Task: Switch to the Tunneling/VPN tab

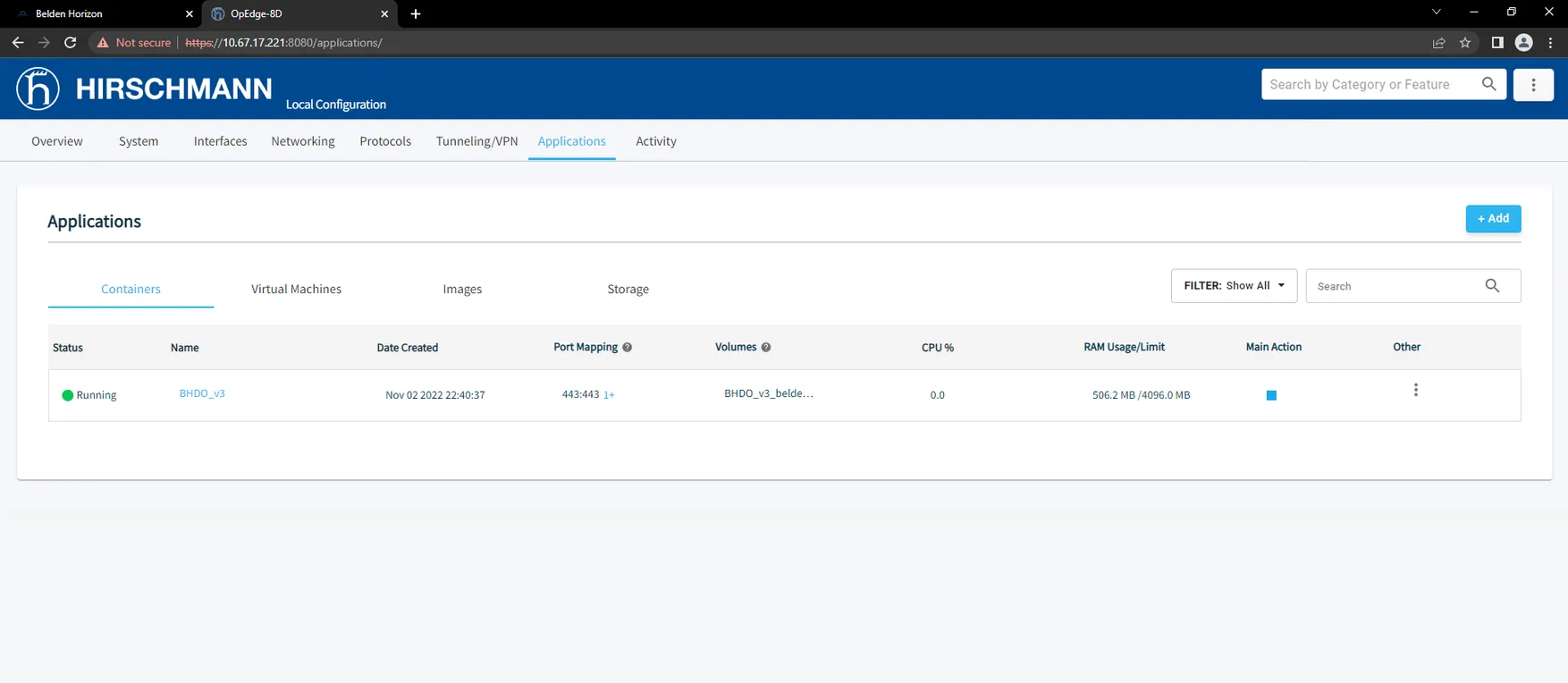Action: pos(477,141)
